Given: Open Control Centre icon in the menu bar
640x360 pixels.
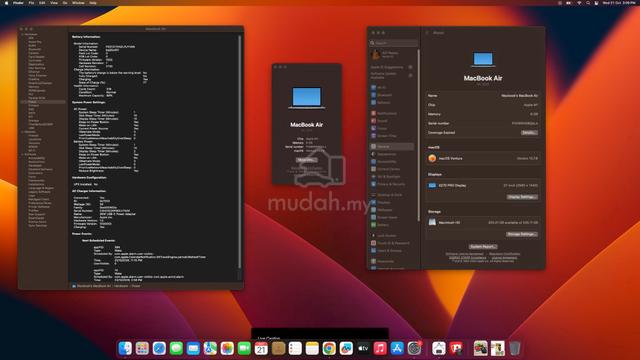Looking at the screenshot, I should (x=596, y=3).
